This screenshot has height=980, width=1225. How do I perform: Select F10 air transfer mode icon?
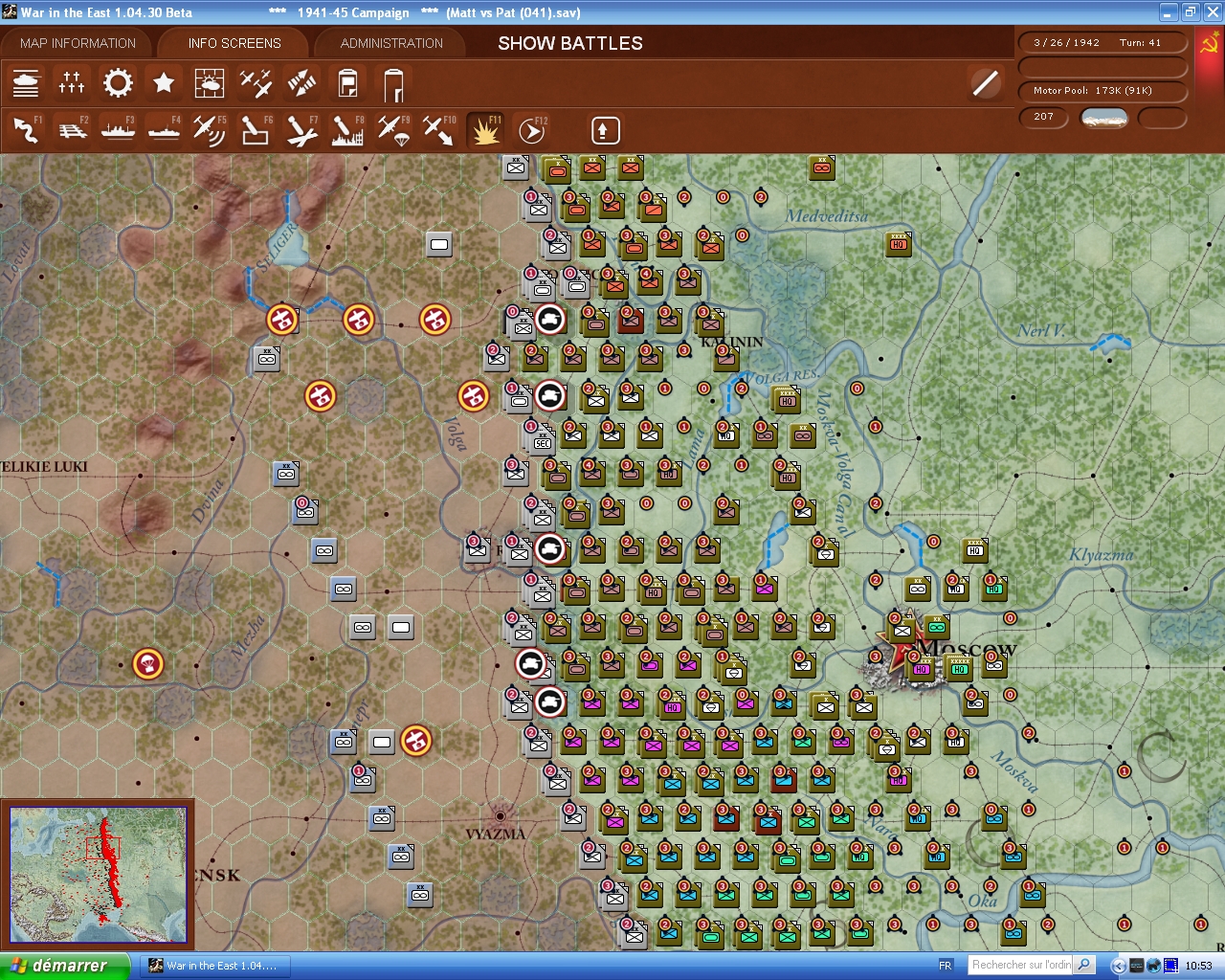439,130
